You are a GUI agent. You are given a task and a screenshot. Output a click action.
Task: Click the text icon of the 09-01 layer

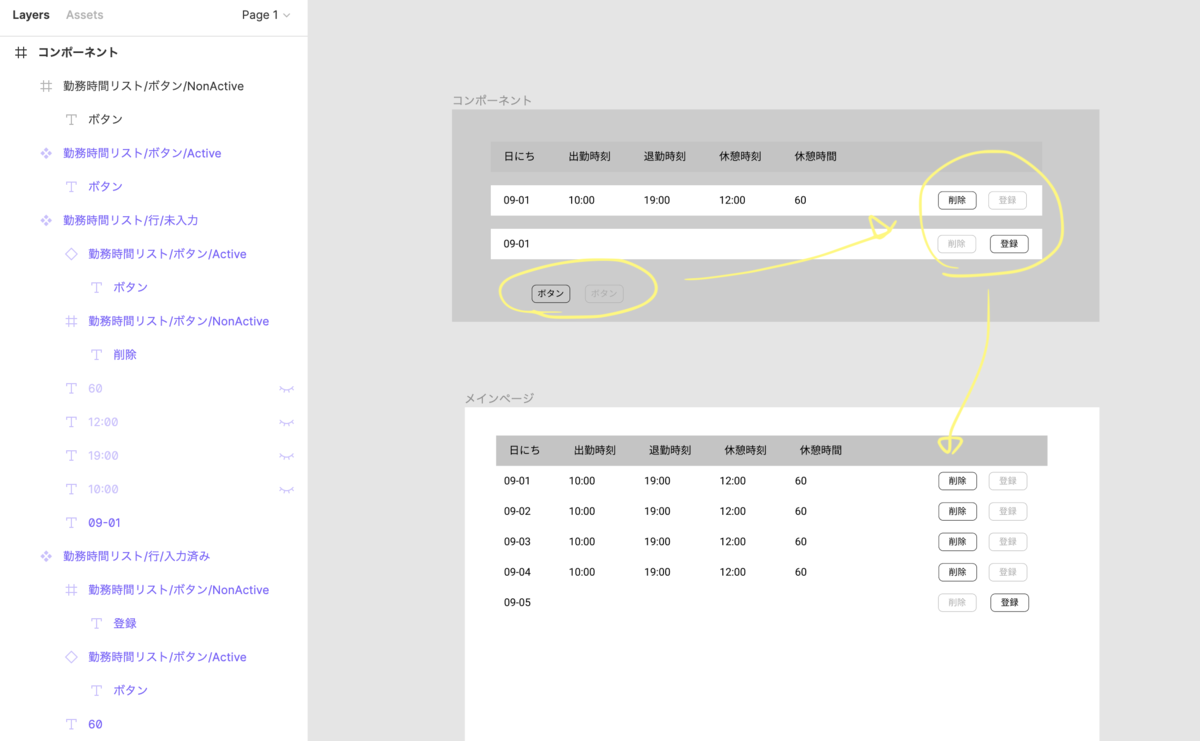coord(71,522)
